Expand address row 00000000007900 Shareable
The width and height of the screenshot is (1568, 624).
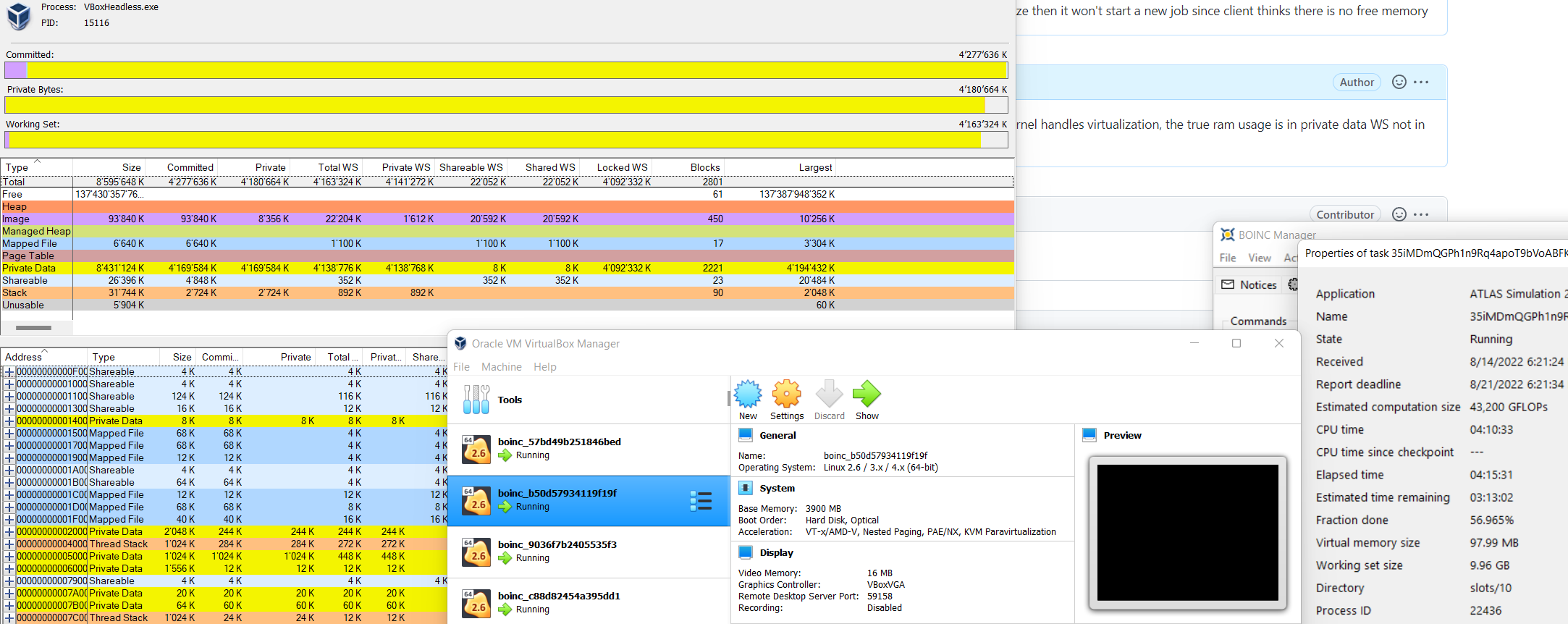9,581
